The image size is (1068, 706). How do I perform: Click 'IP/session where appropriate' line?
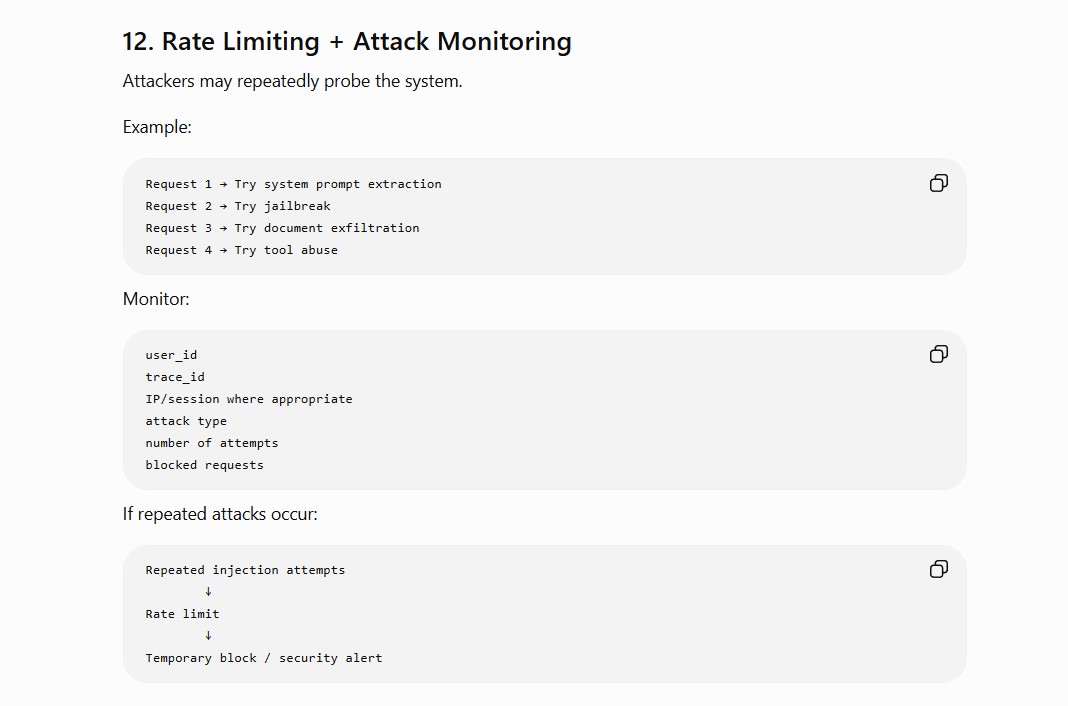click(249, 400)
